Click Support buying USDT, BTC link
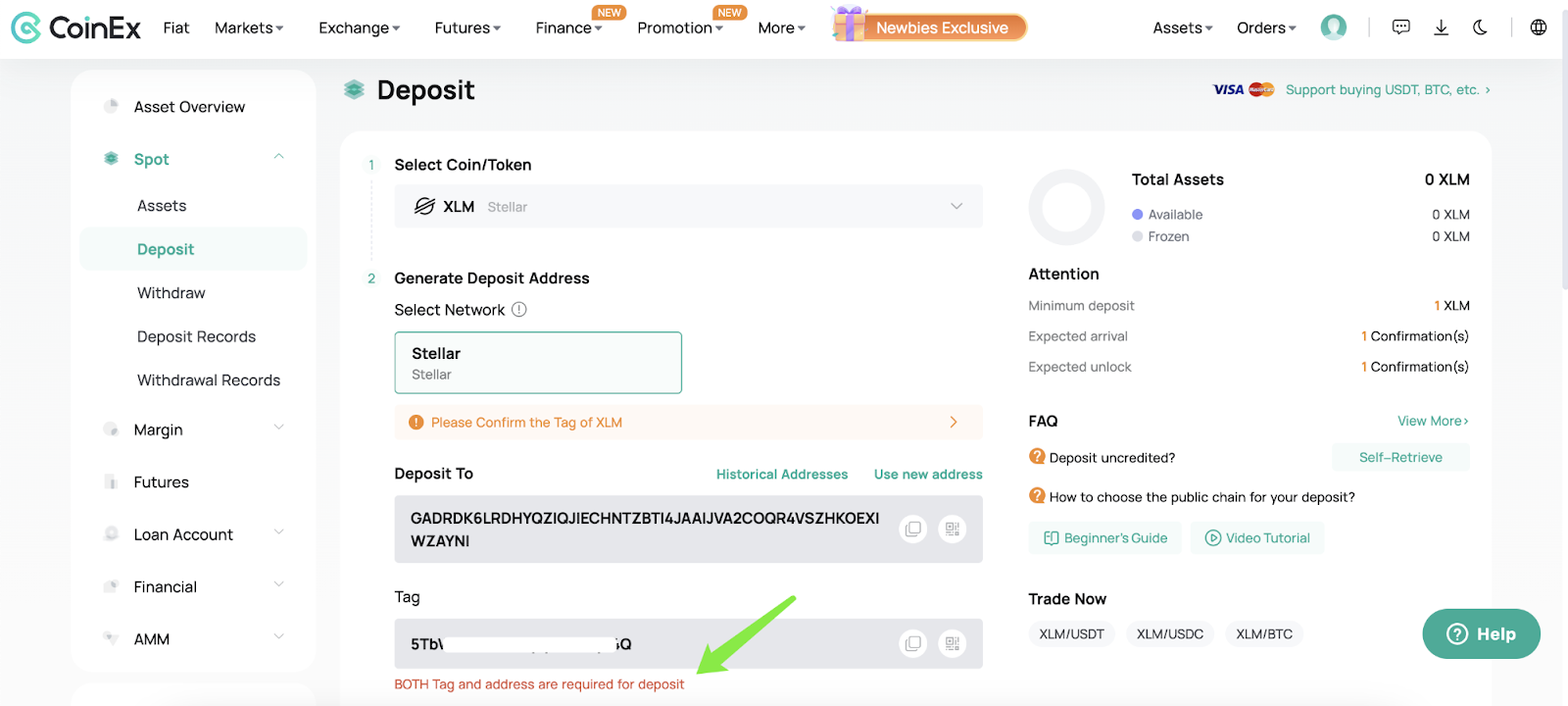The height and width of the screenshot is (706, 1568). pos(1388,89)
